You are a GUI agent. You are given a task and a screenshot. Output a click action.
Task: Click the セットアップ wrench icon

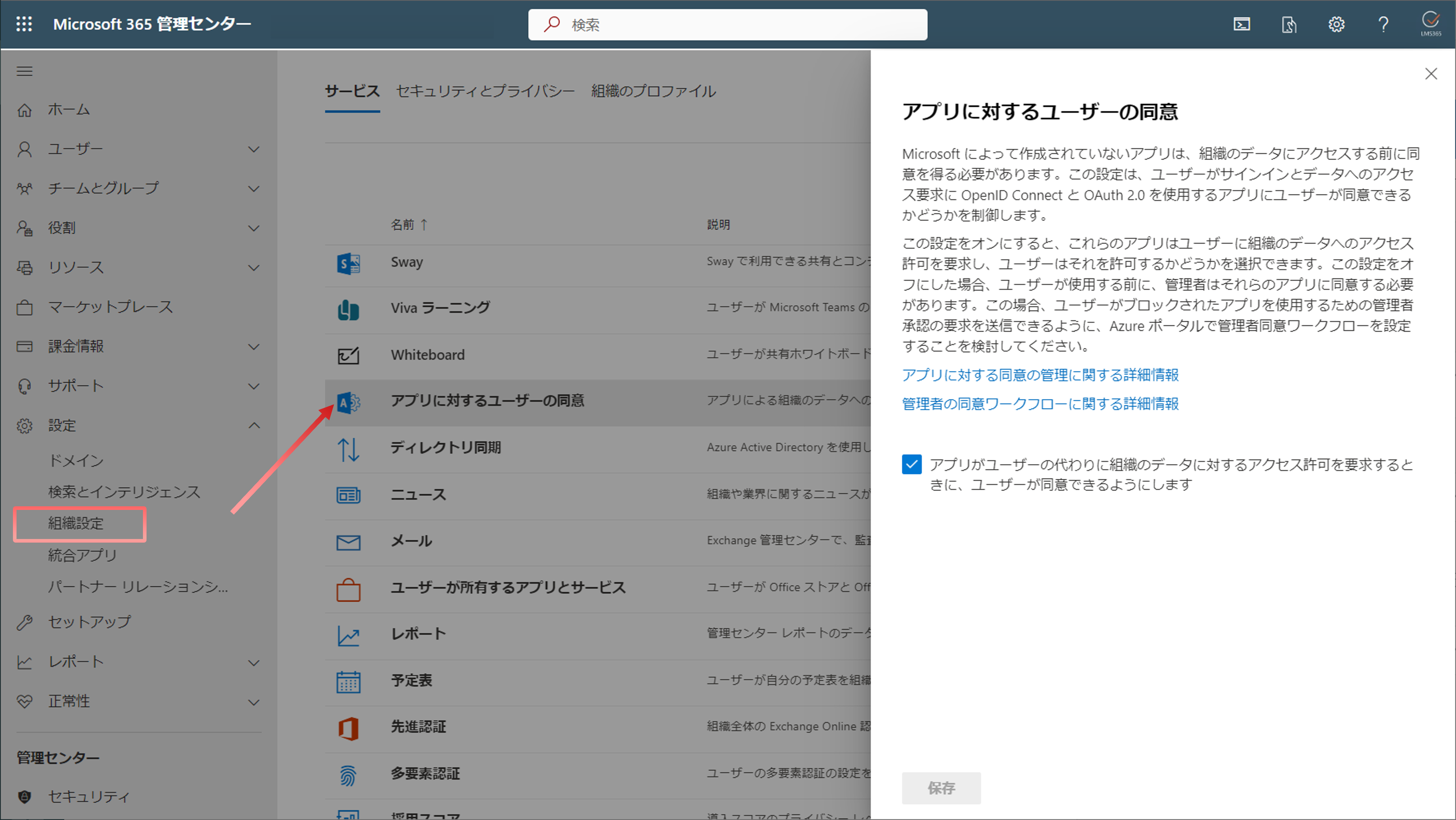[24, 622]
